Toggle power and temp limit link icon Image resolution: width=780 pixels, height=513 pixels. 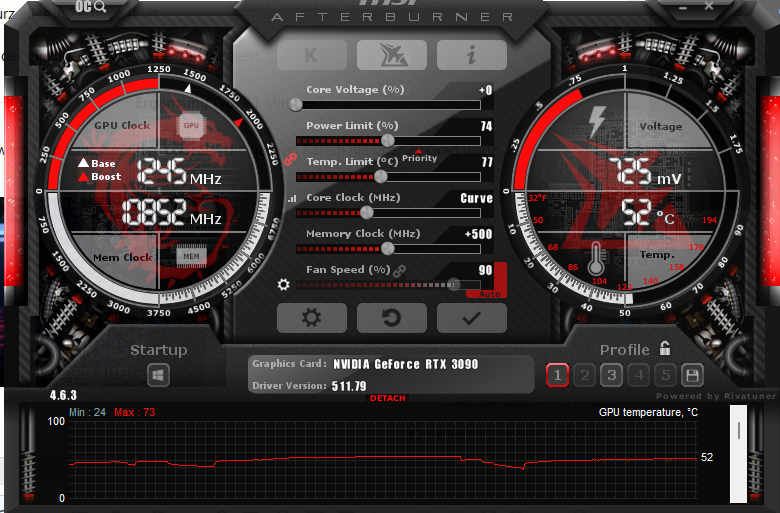(291, 159)
